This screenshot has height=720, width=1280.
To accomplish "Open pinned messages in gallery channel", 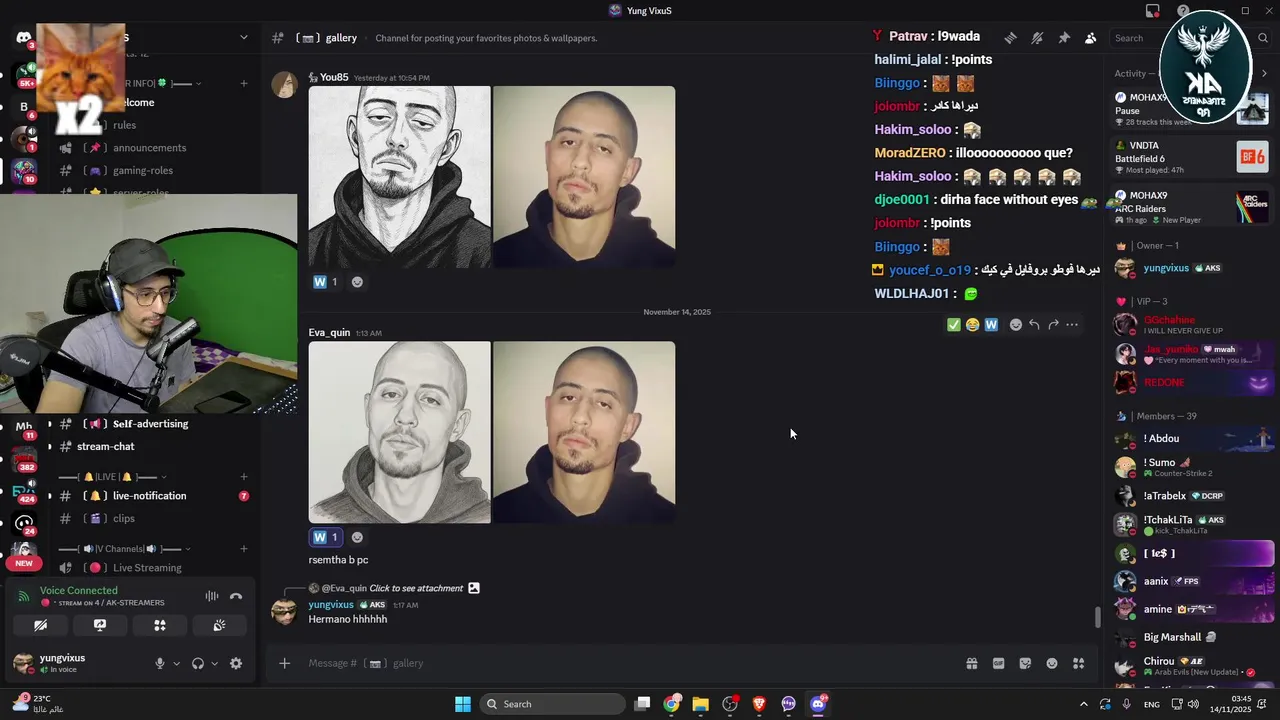I will (x=1064, y=38).
